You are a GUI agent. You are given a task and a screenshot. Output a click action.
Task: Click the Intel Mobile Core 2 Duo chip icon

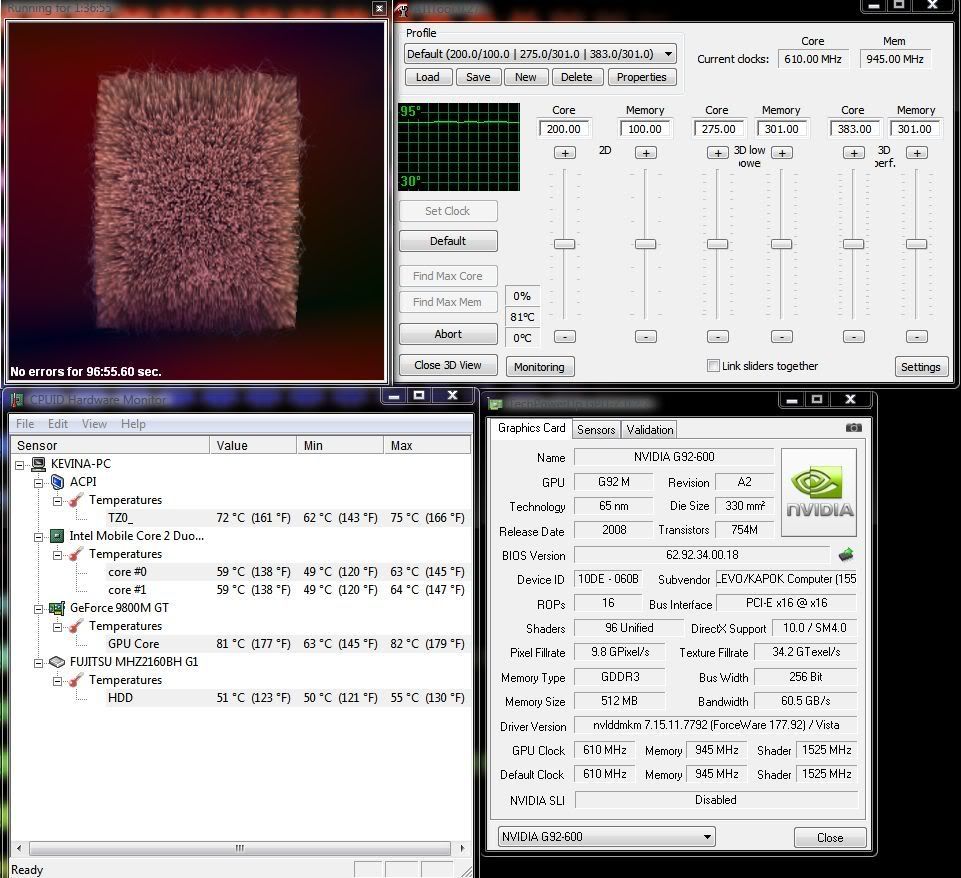(56, 536)
